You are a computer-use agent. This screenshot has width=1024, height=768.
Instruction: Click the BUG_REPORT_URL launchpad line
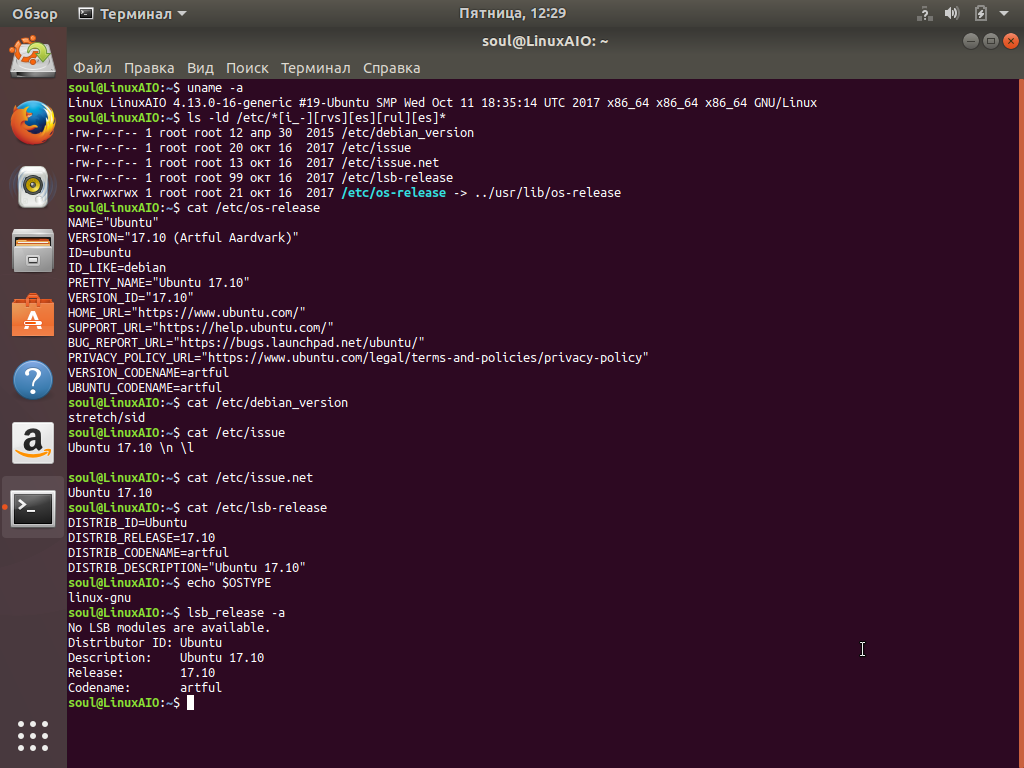pyautogui.click(x=246, y=343)
